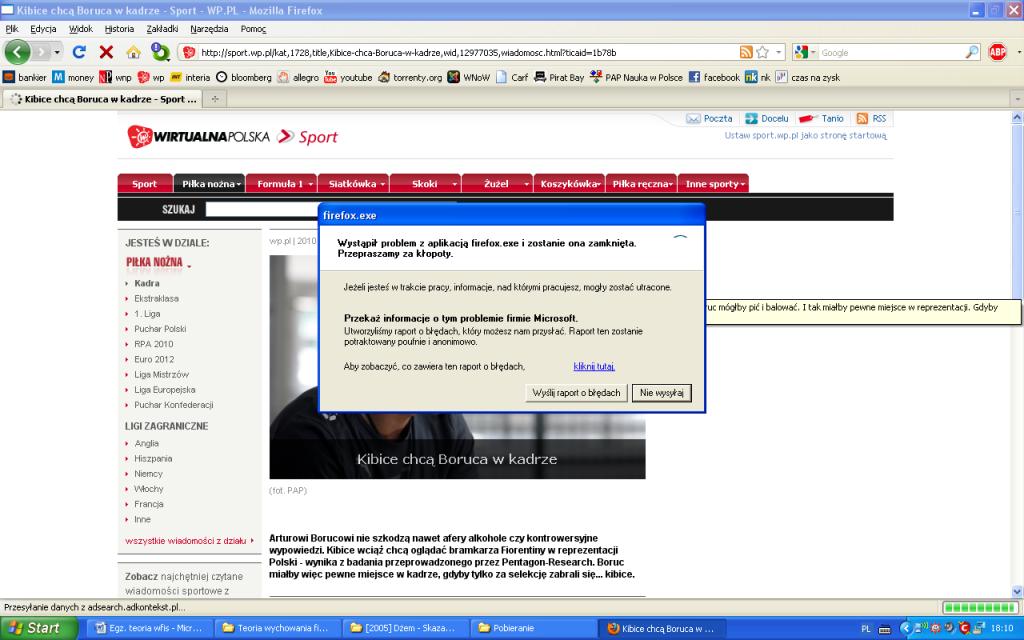The width and height of the screenshot is (1024, 640).
Task: Open the Edycja menu
Action: pos(43,29)
